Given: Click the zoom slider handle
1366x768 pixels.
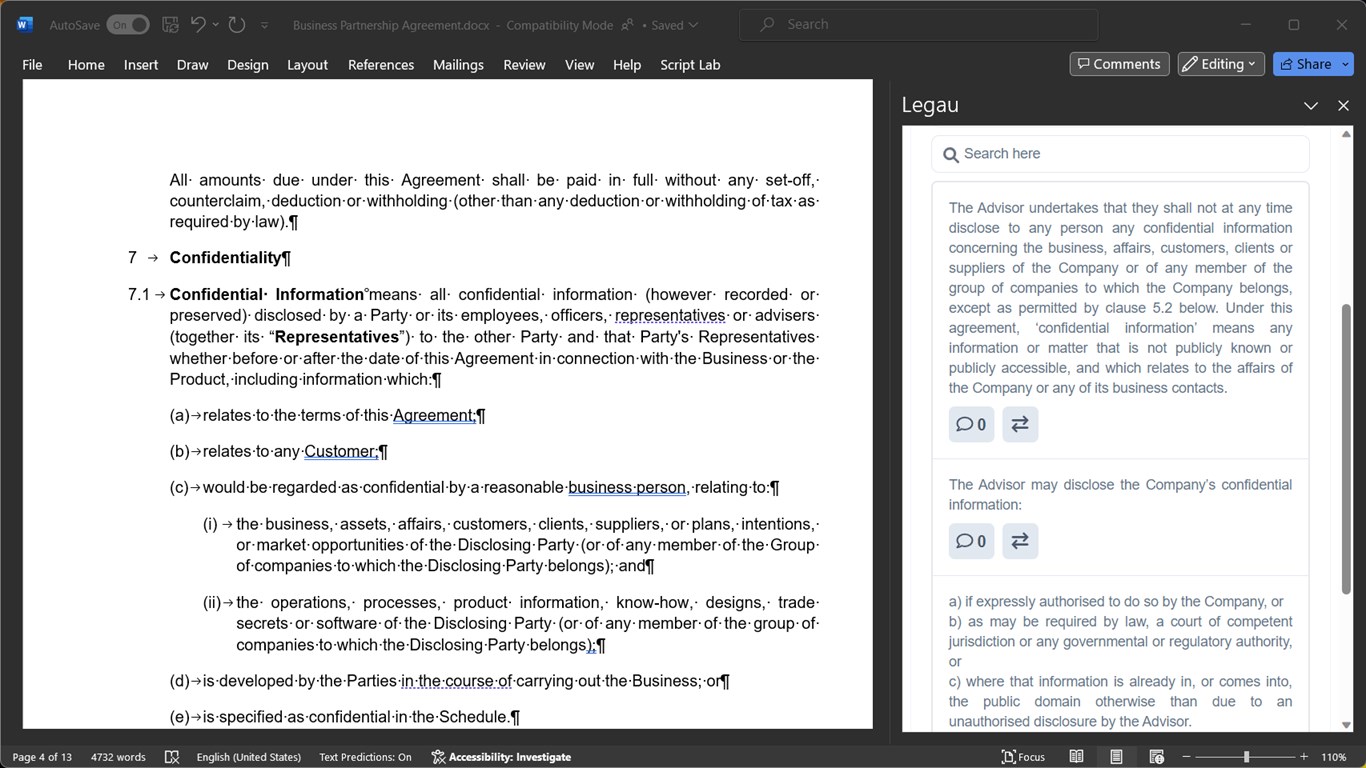Looking at the screenshot, I should pos(1246,757).
